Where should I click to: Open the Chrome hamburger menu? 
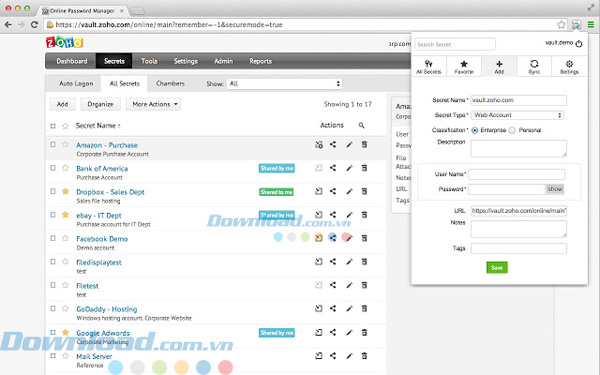591,25
